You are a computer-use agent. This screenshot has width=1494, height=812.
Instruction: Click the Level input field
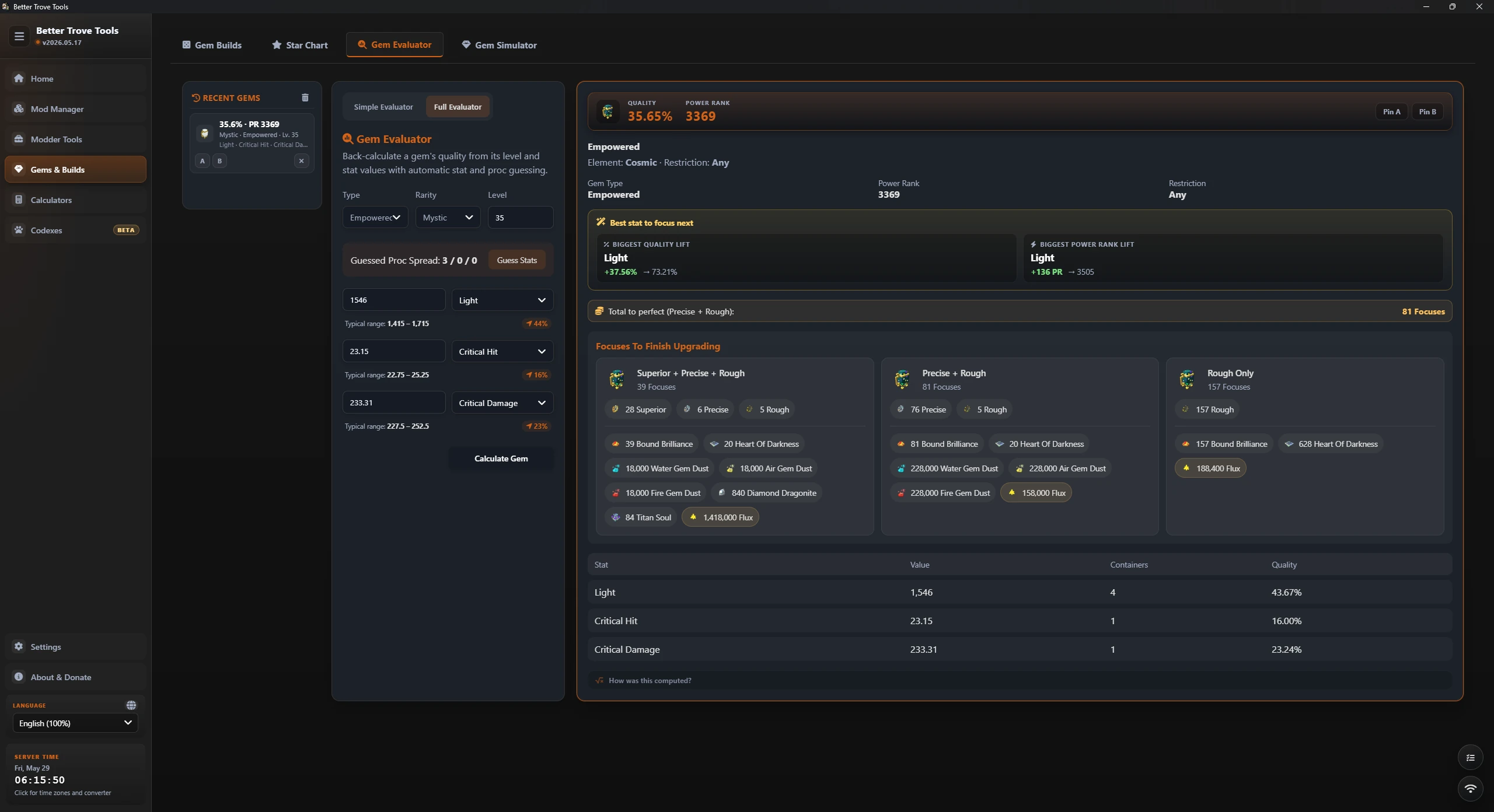click(x=520, y=218)
